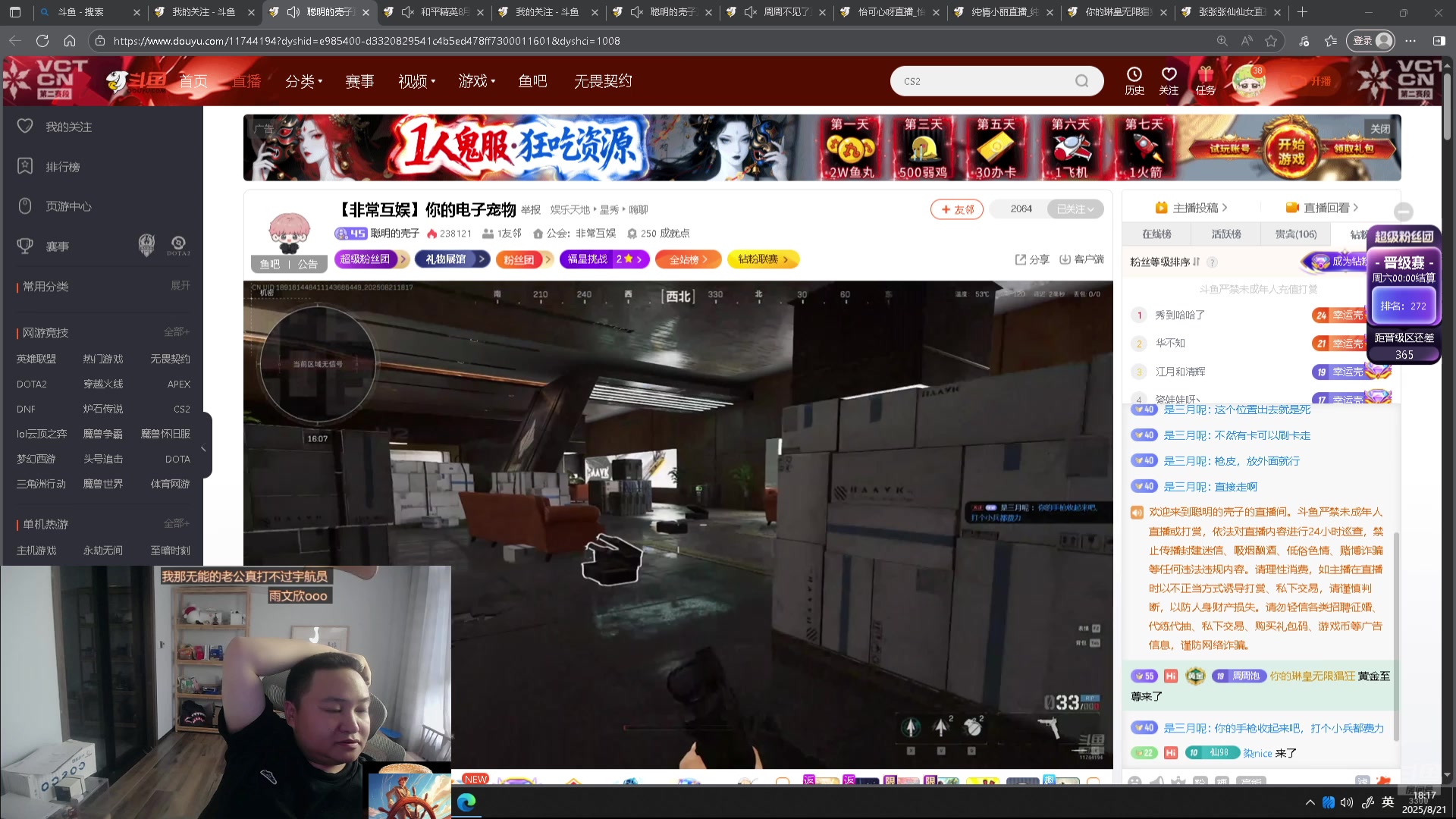Click 我的关注 heart in left sidebar

point(25,127)
